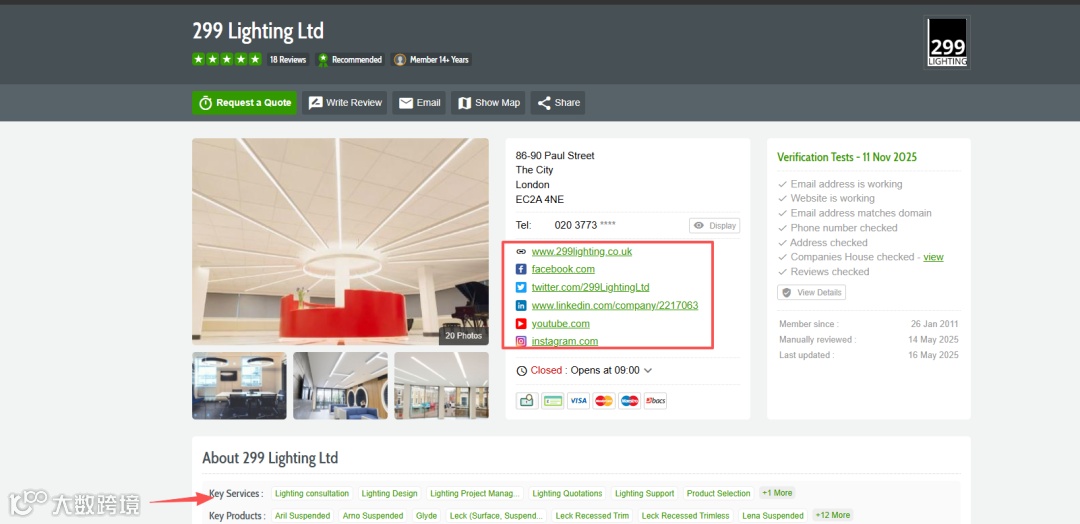Screen dimensions: 1080x524
Task: Click the MasterCard payment icon
Action: (604, 401)
